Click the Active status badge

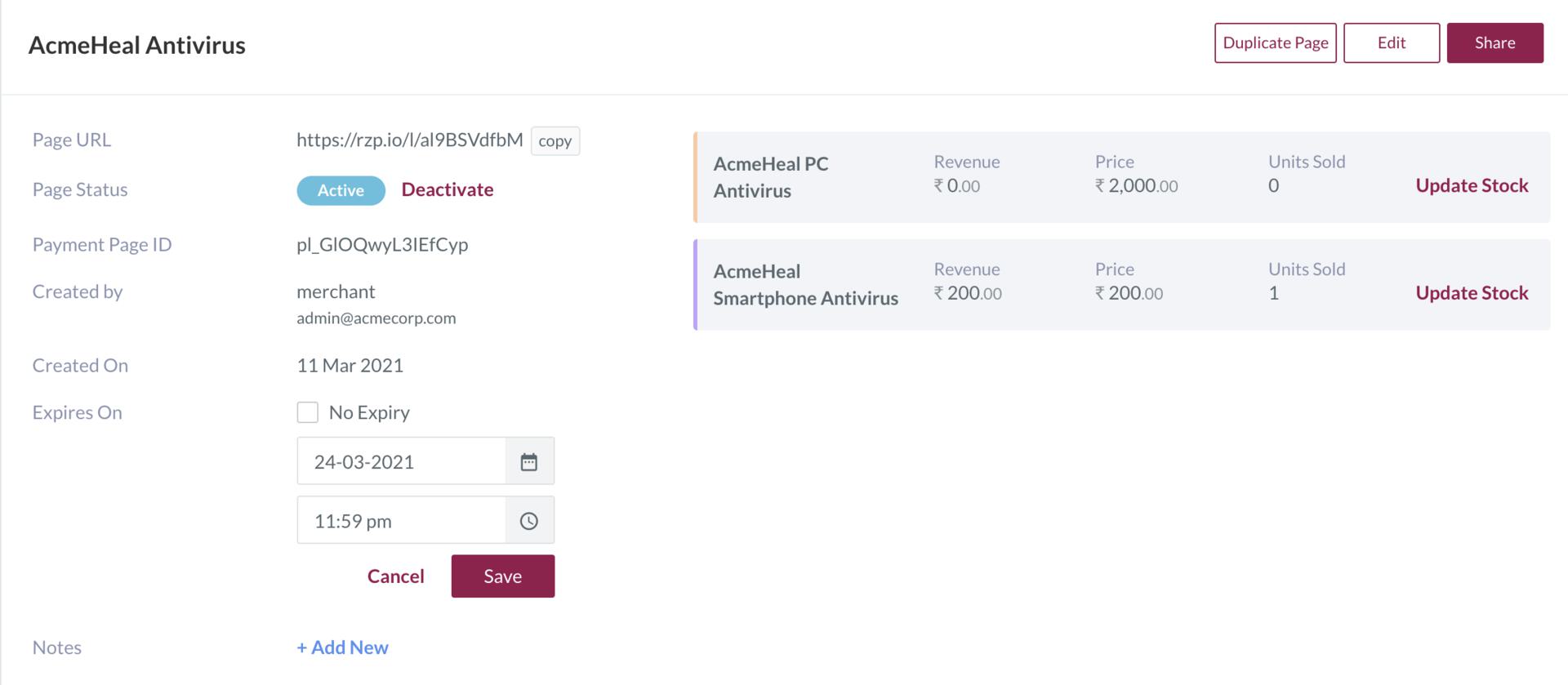coord(341,190)
